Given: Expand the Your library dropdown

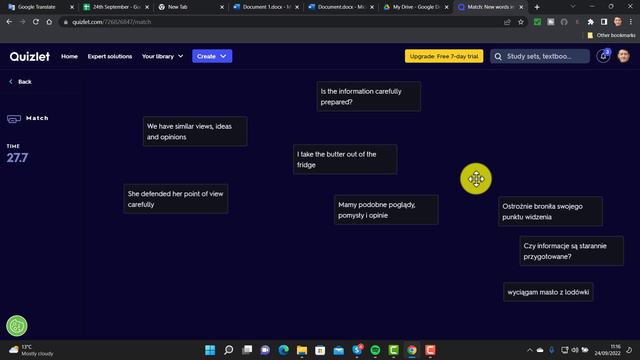Looking at the screenshot, I should [162, 56].
